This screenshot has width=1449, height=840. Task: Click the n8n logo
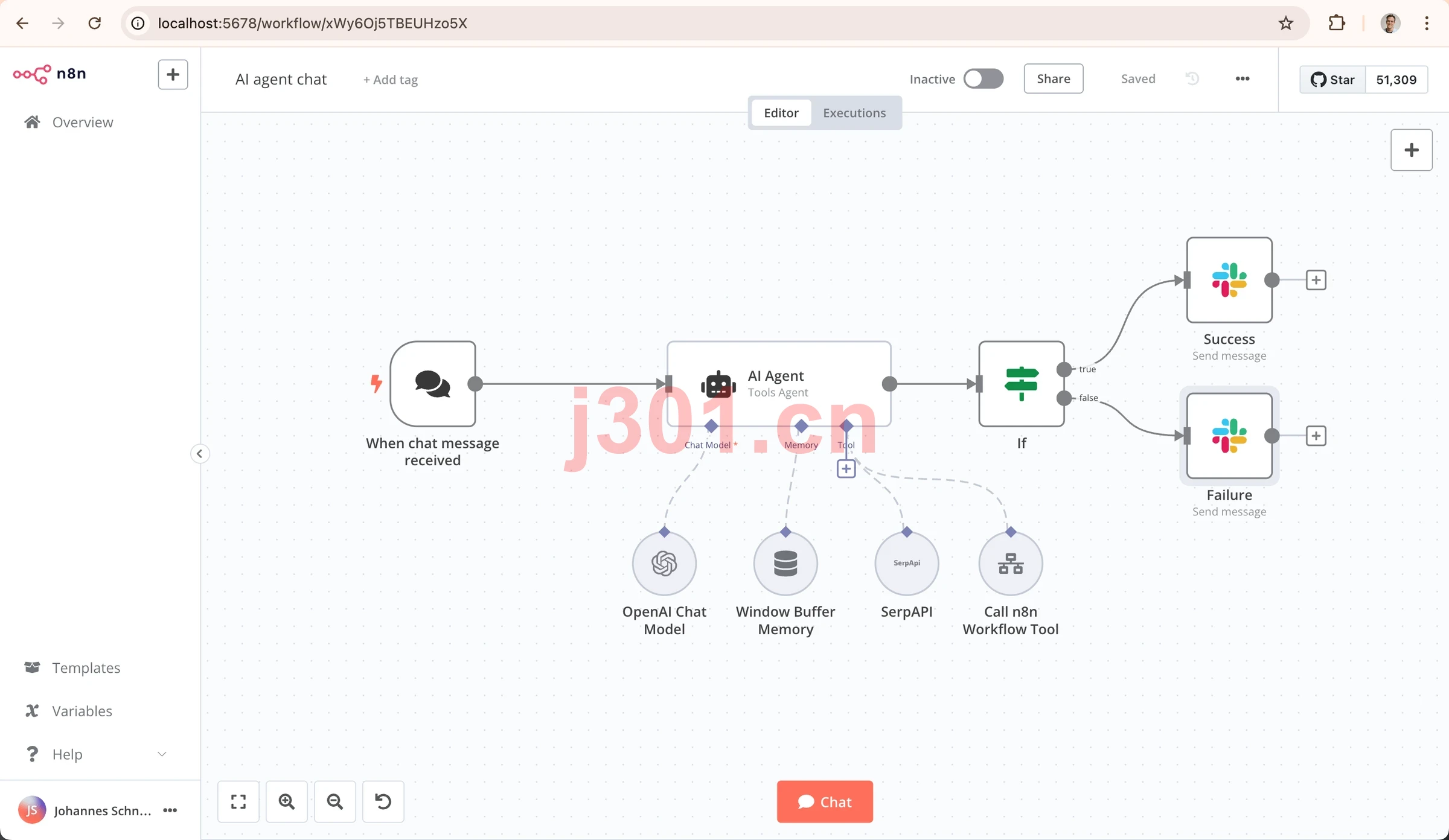click(50, 74)
